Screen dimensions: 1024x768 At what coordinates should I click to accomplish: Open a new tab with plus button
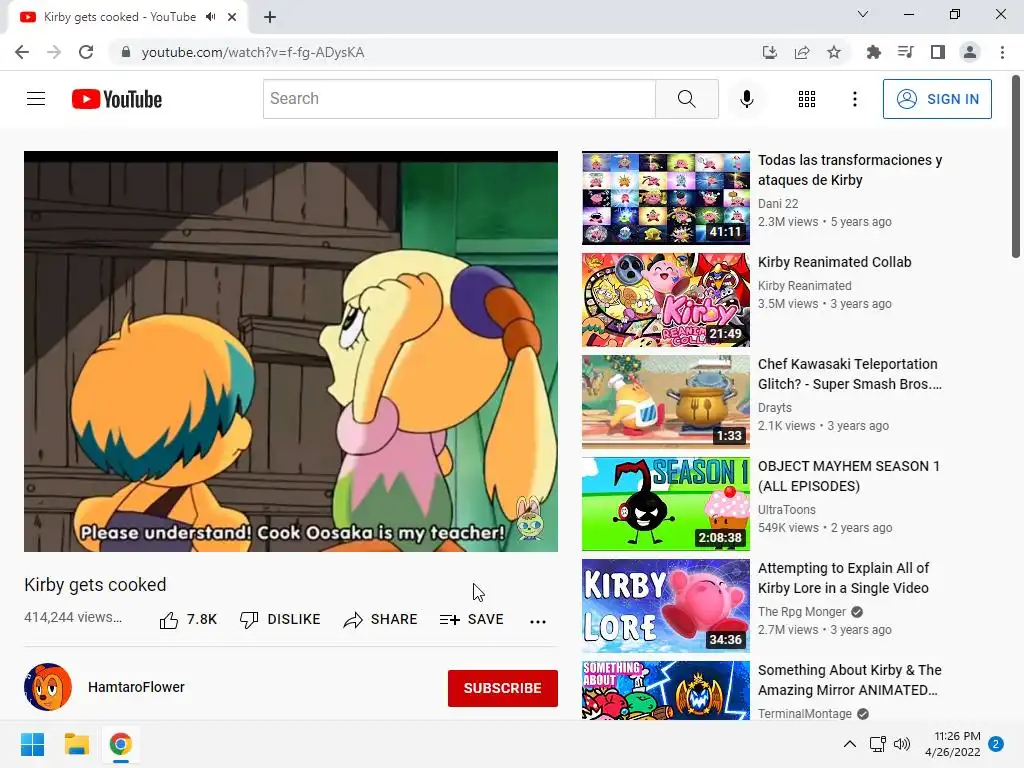click(270, 17)
